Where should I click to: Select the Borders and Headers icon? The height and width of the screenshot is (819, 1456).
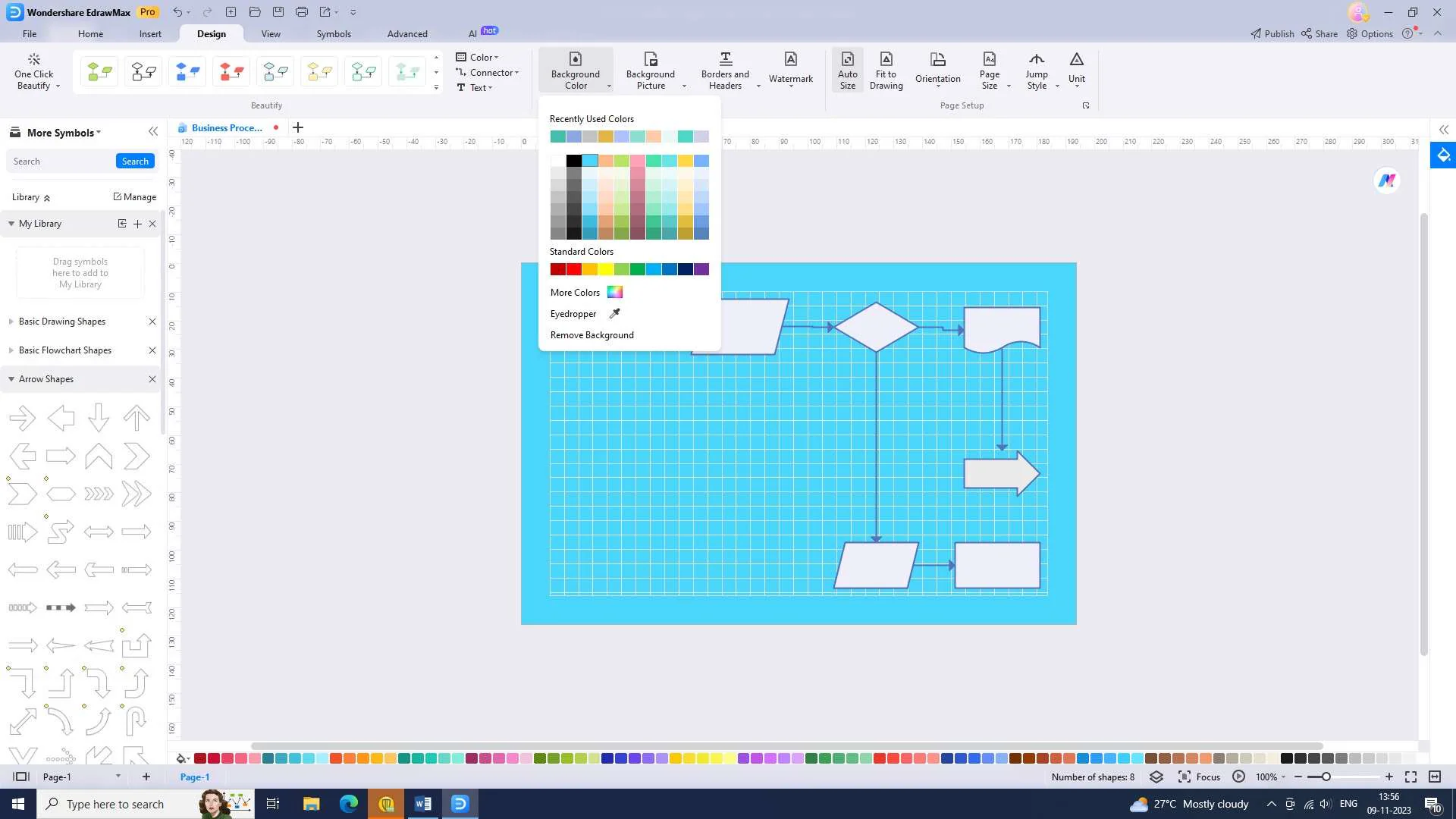(725, 69)
